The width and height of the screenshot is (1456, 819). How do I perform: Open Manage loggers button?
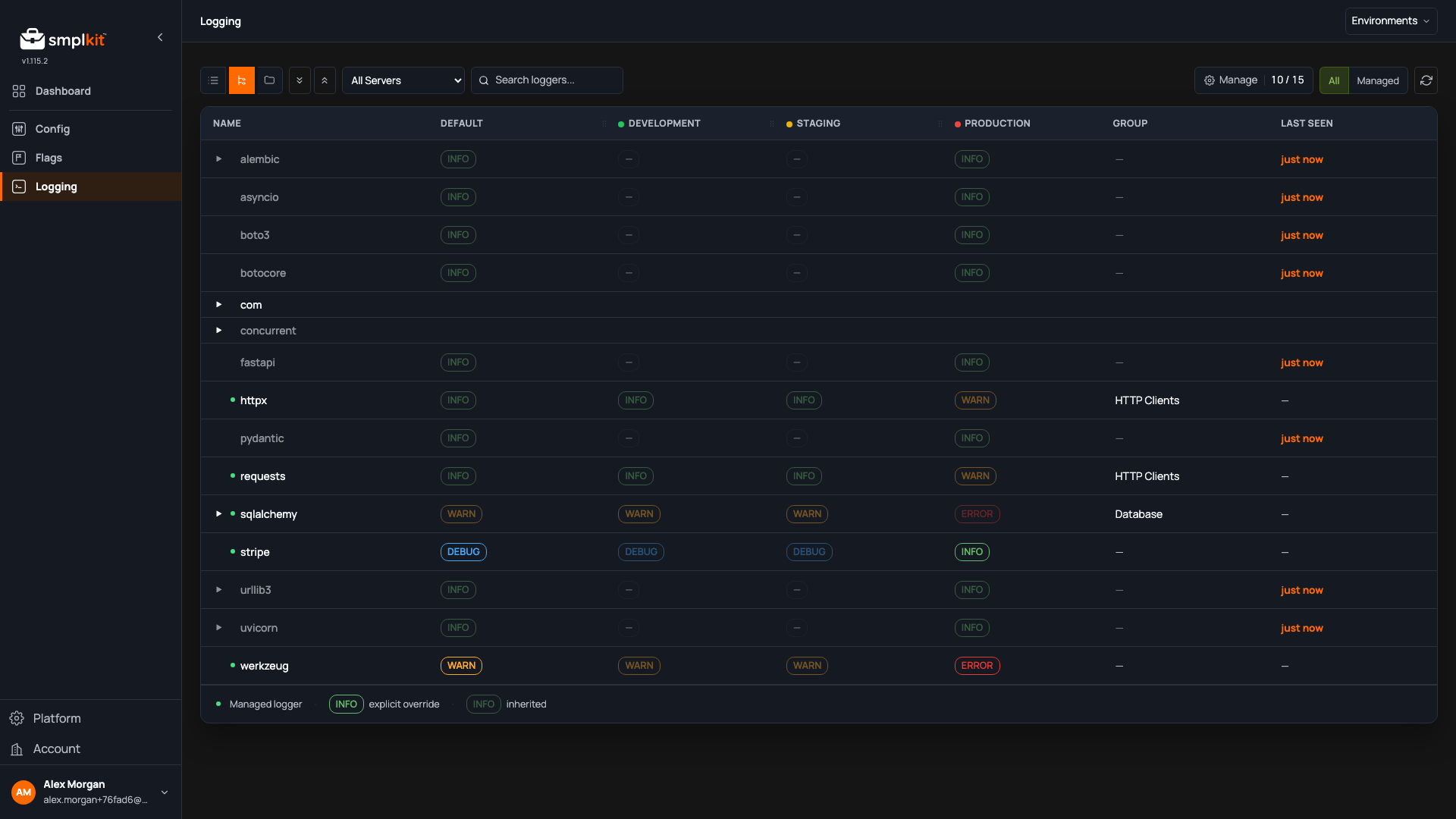(x=1254, y=80)
